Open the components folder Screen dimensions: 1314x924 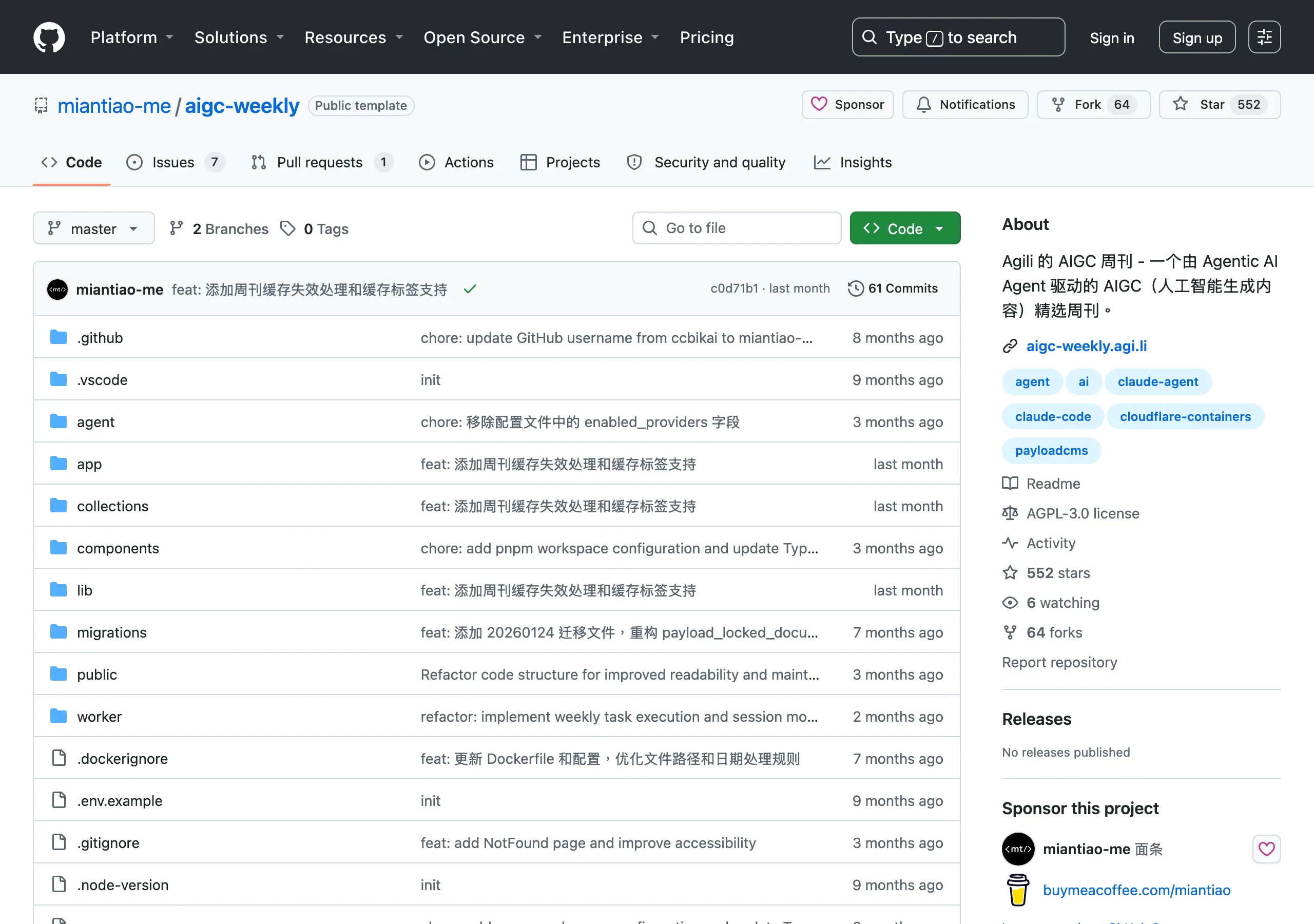point(118,548)
